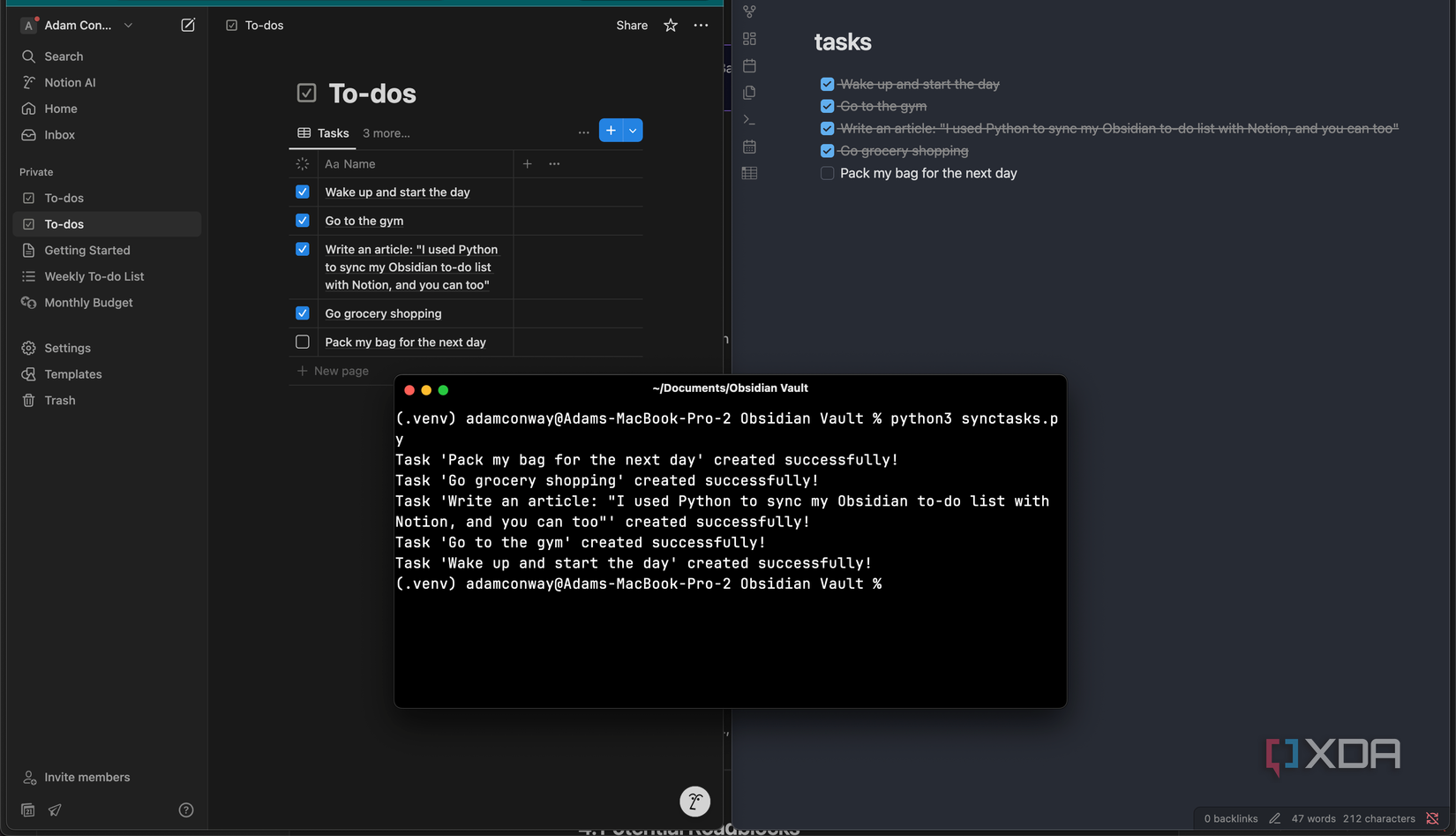
Task: Open the calendar icon in the Obsidian sidebar
Action: point(749,65)
